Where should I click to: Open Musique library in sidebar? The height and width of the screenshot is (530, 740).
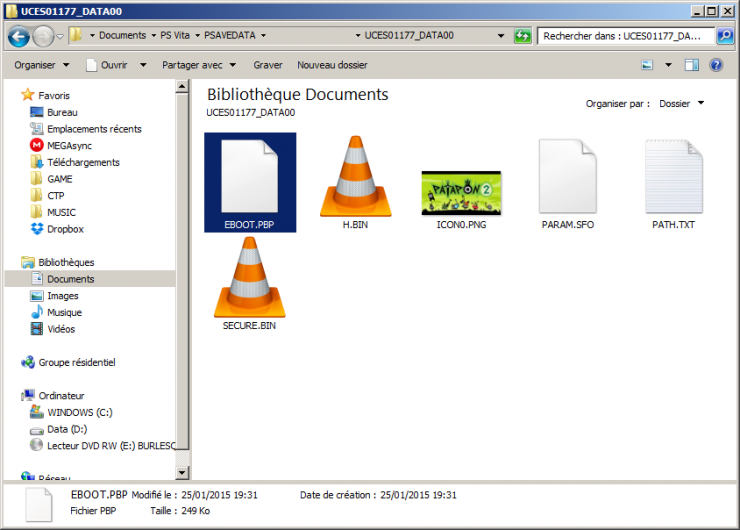tap(56, 312)
